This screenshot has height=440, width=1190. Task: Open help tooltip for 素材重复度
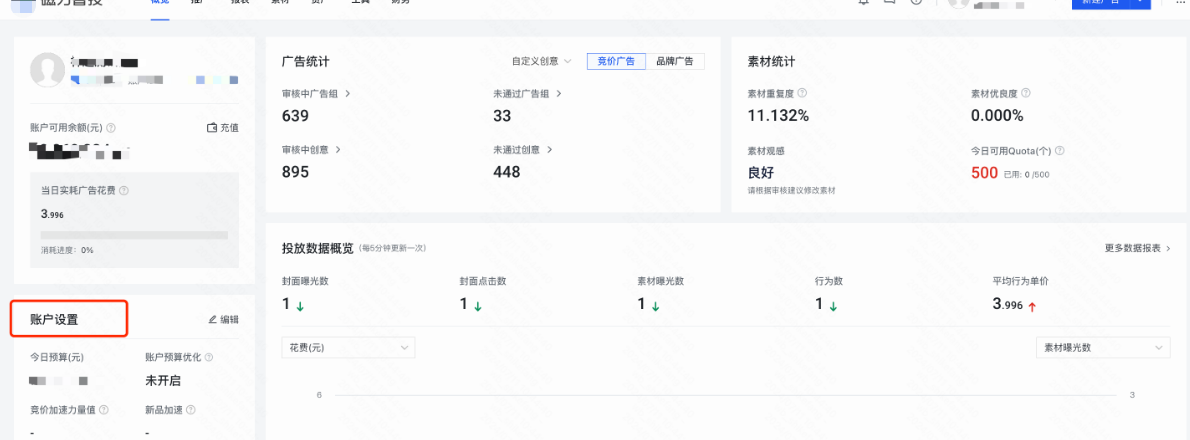(802, 93)
